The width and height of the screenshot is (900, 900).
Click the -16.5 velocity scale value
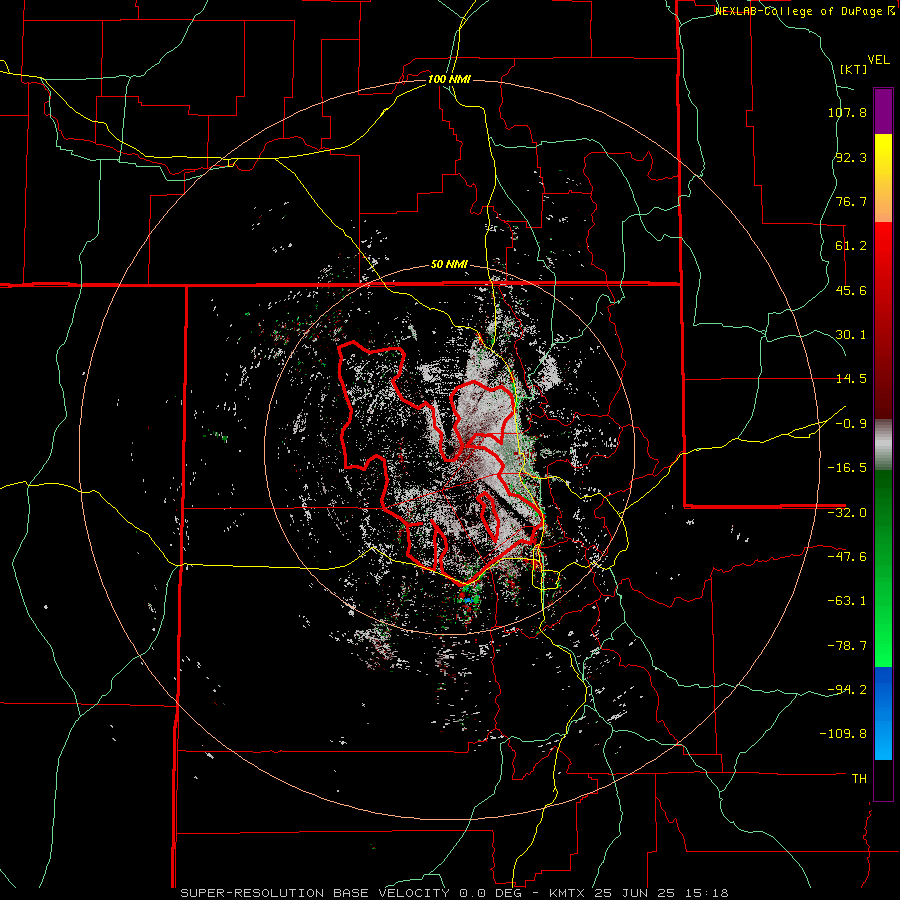coord(847,468)
